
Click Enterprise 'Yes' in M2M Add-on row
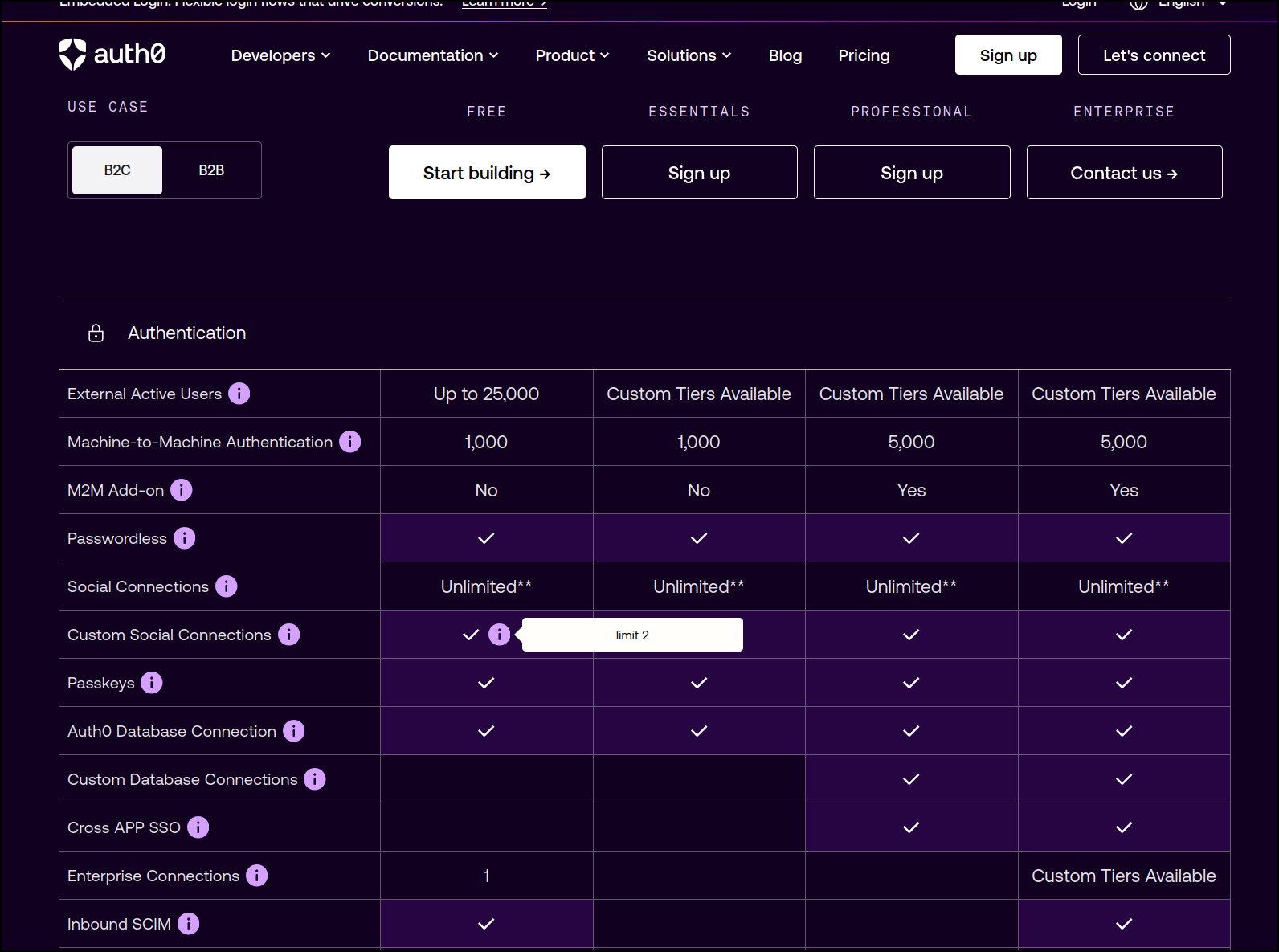click(x=1124, y=490)
